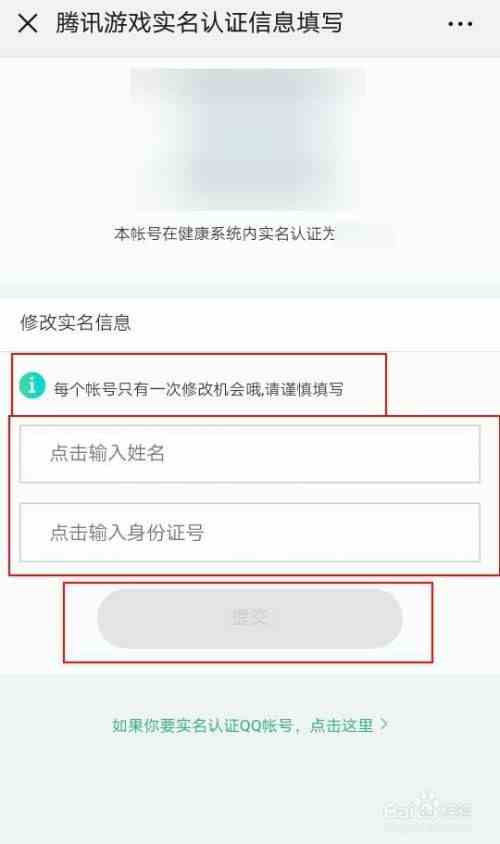Focus the 点击输入姓名 name field
Screen dimensions: 500x844
pyautogui.click(x=250, y=454)
